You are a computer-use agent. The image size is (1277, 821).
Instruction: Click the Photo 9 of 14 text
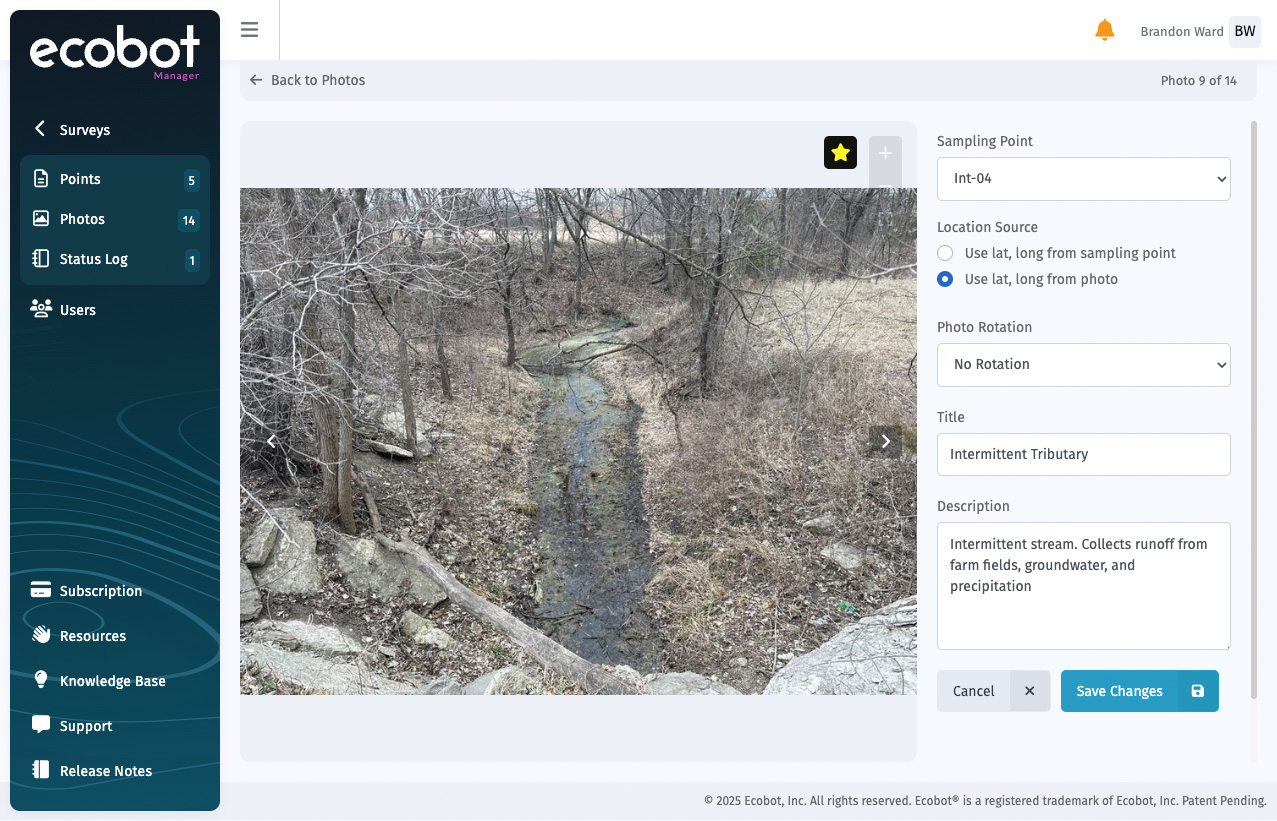[1199, 80]
